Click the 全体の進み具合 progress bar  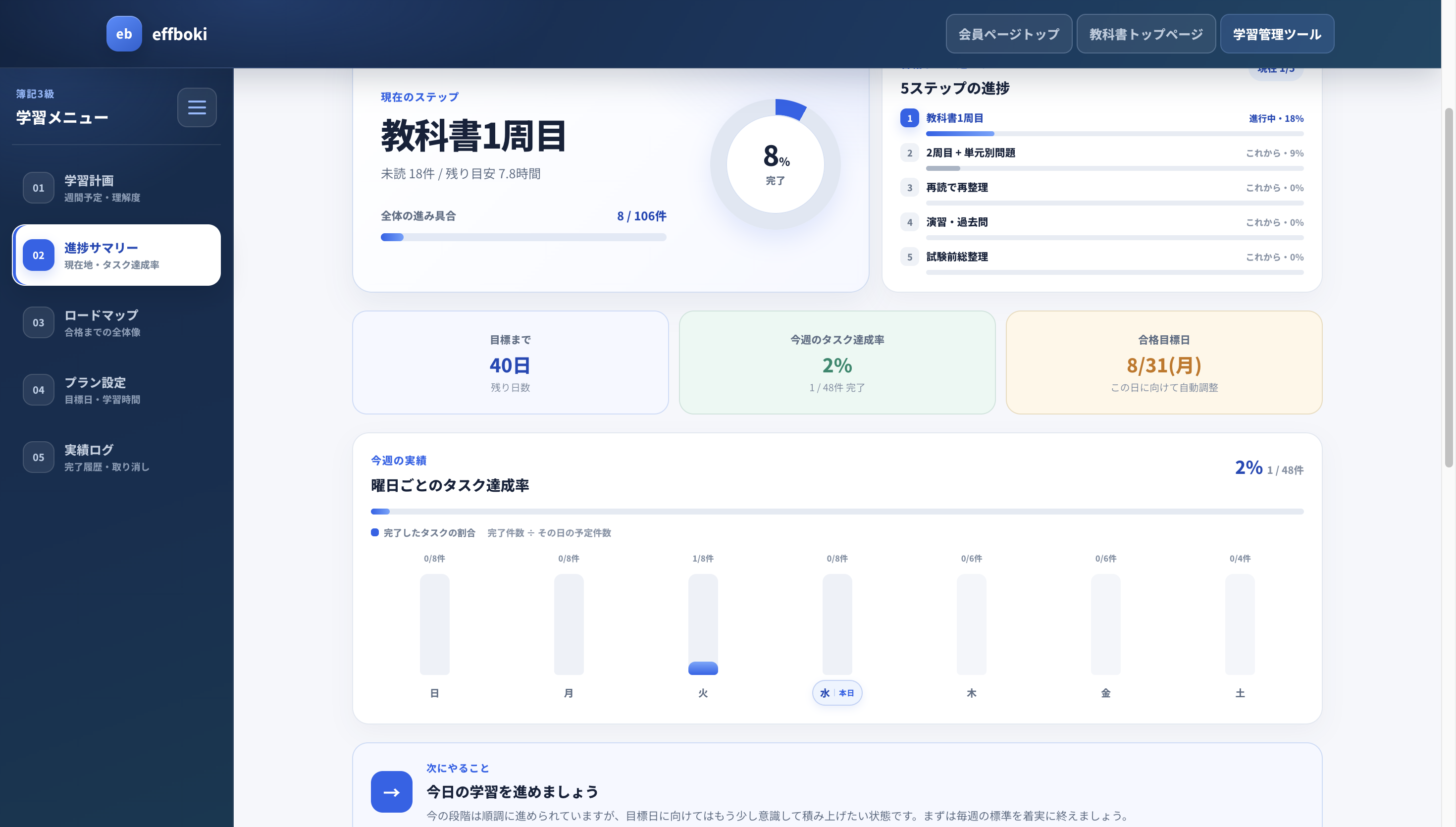(x=523, y=237)
